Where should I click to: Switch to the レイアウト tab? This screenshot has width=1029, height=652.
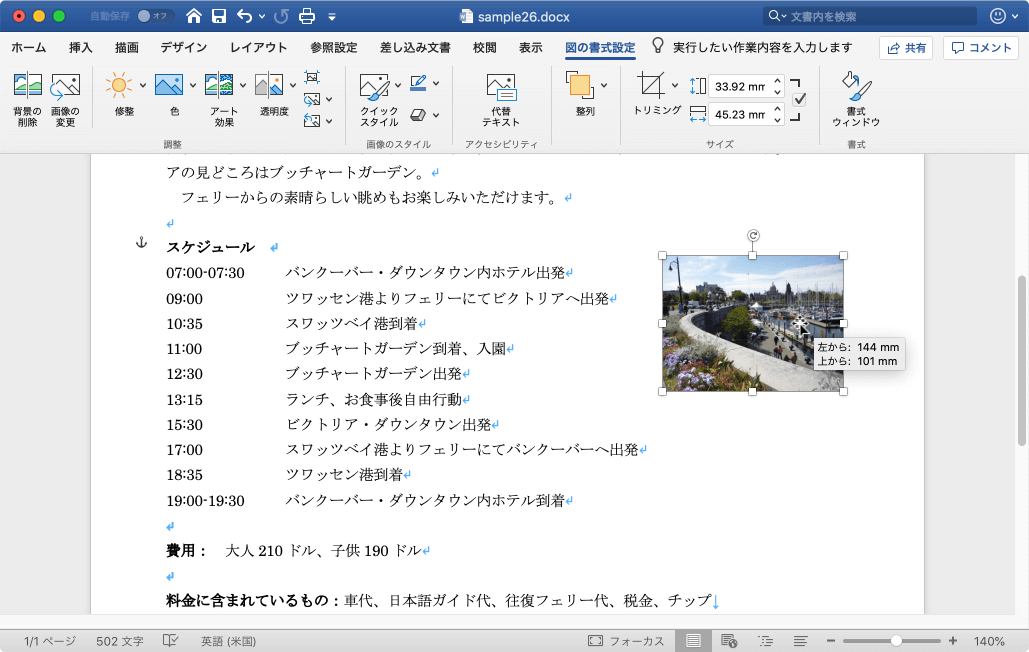coord(258,47)
